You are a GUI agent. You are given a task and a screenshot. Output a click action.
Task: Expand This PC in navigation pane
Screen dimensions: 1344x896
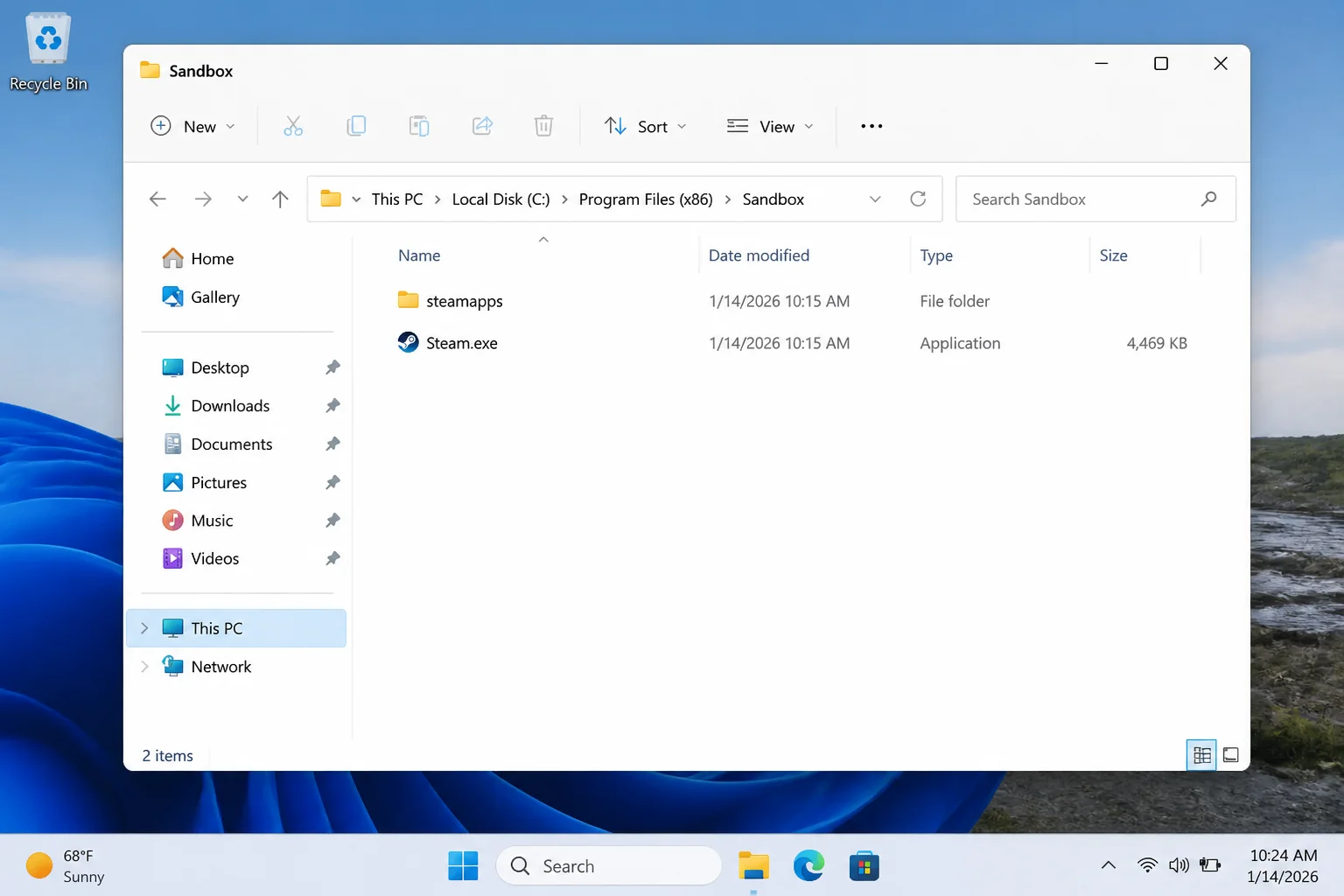[144, 628]
